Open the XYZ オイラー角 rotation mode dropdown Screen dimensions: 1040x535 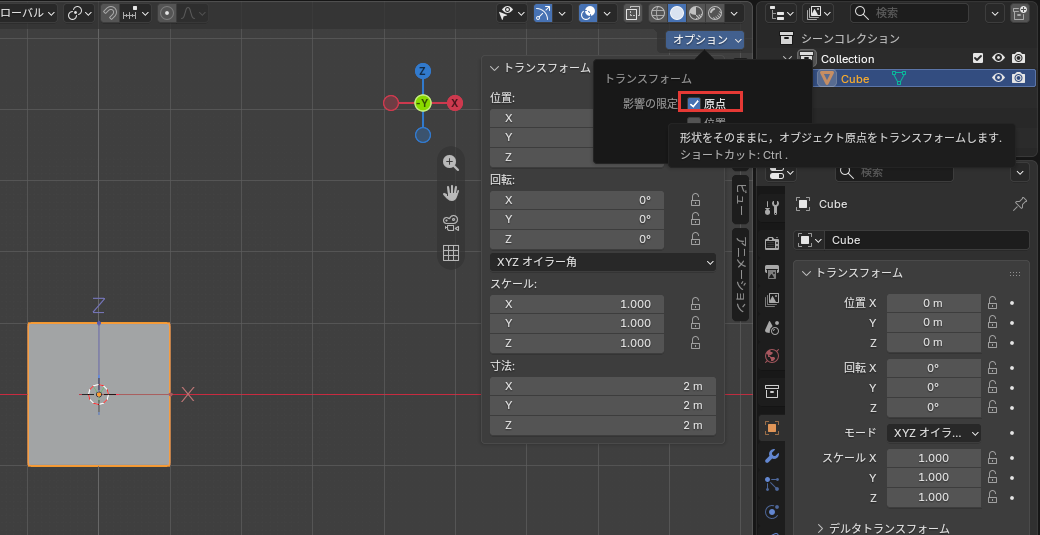(x=603, y=262)
